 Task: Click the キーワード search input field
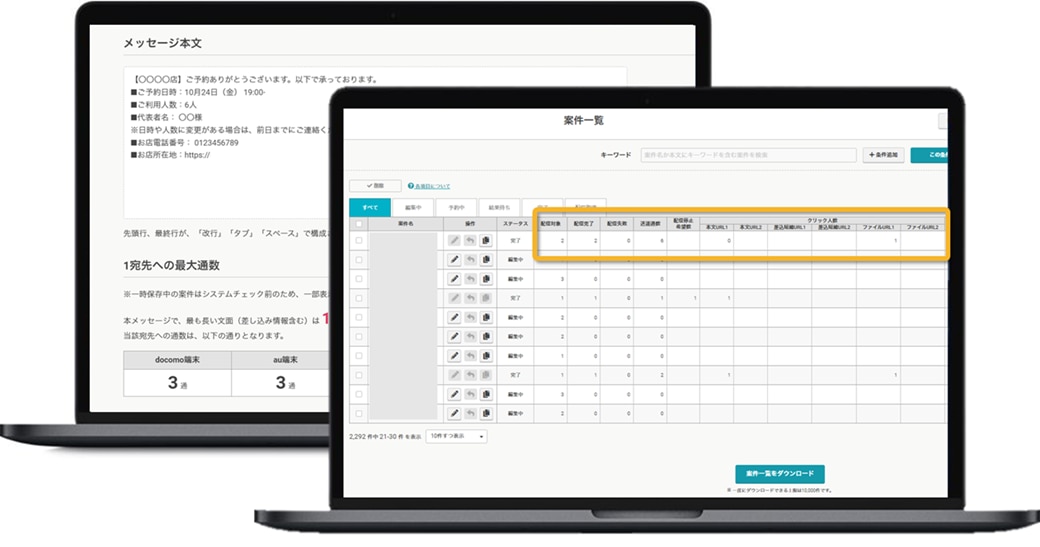click(749, 155)
